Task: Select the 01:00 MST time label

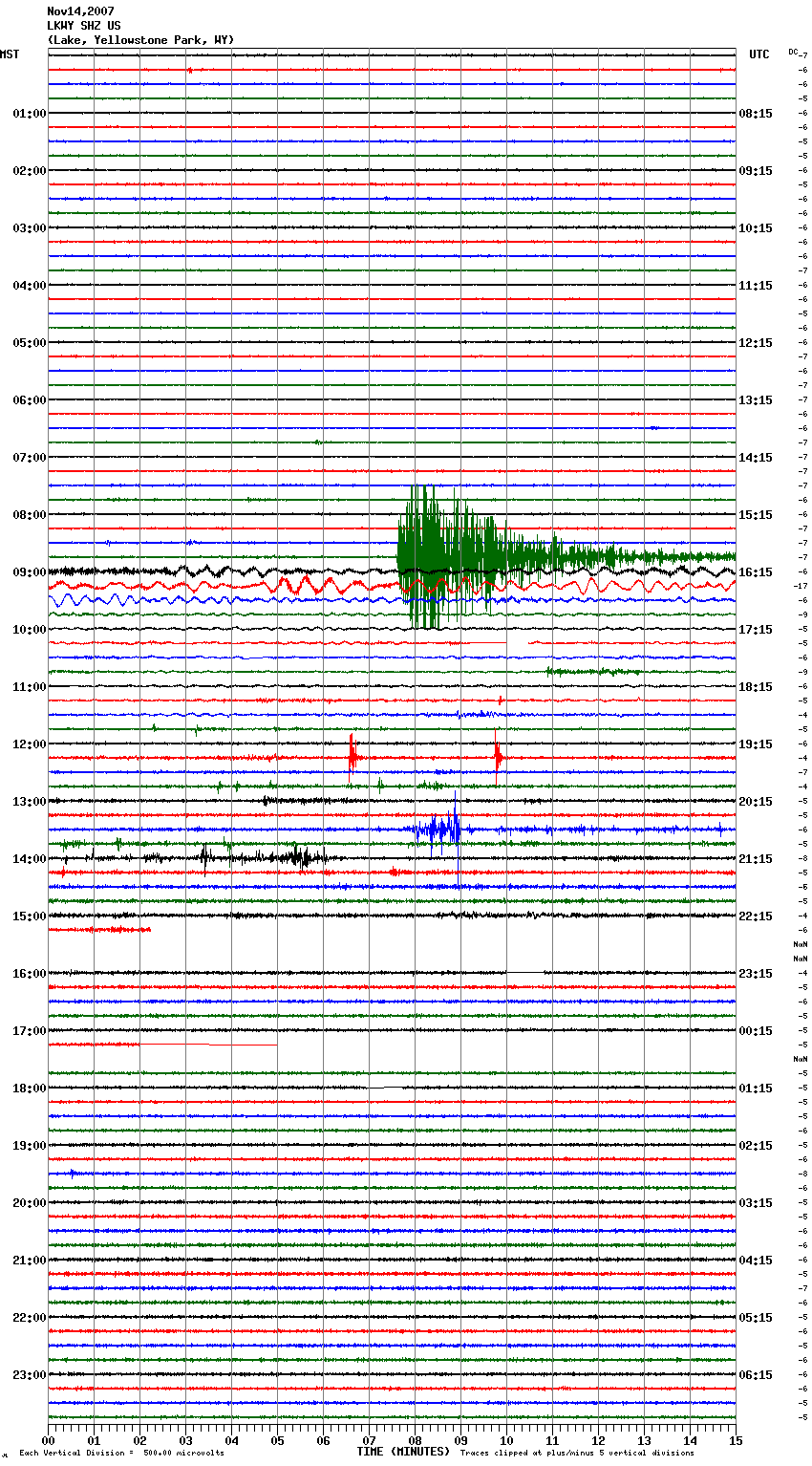Action: pos(30,114)
